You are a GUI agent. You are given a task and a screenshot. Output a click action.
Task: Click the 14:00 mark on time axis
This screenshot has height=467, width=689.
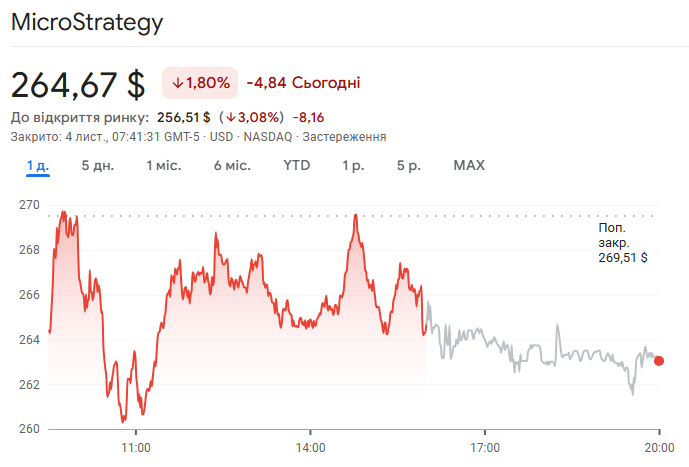point(310,447)
